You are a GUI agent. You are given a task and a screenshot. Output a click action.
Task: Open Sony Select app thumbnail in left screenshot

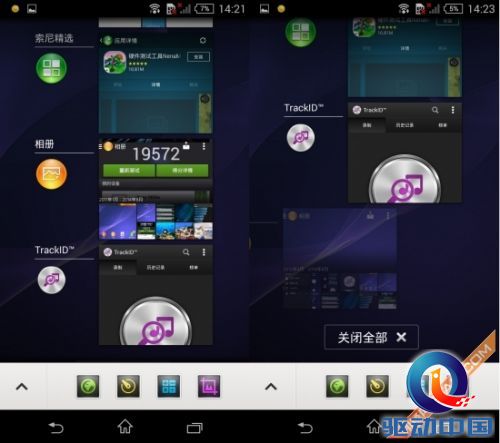point(156,83)
